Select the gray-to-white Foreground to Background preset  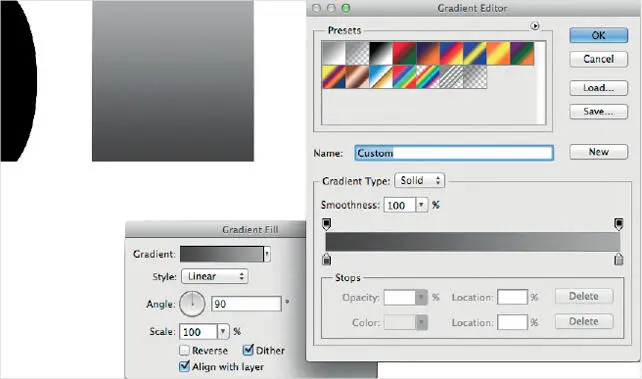(334, 53)
